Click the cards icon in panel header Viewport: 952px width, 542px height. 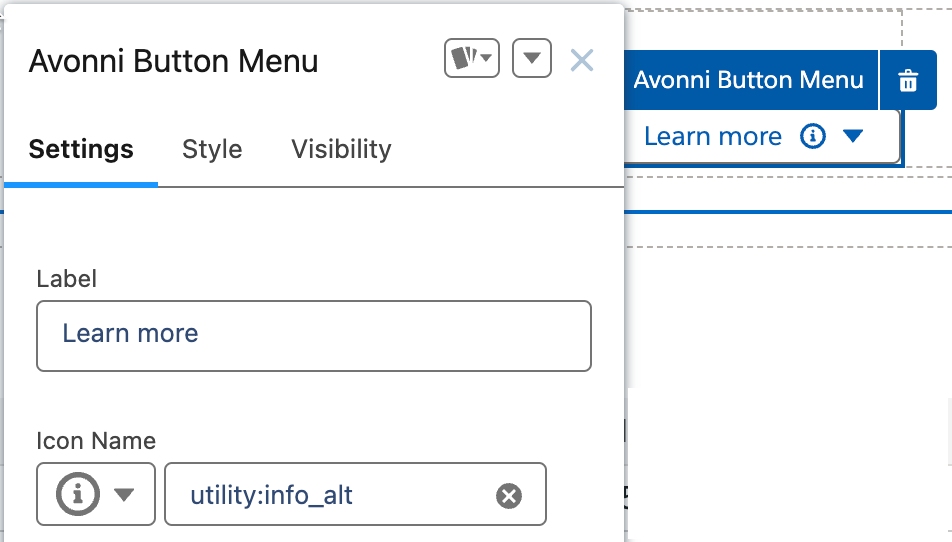pos(463,60)
